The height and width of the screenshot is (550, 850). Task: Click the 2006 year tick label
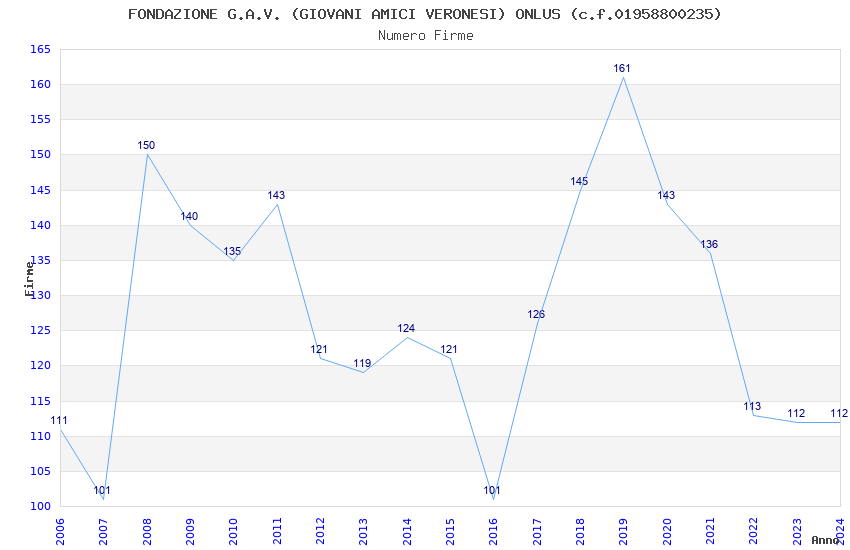click(x=60, y=531)
